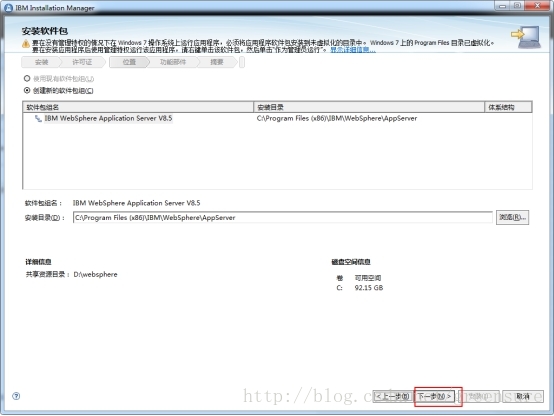The width and height of the screenshot is (554, 416).
Task: Open the 许可证 wizard step
Action: pos(82,62)
